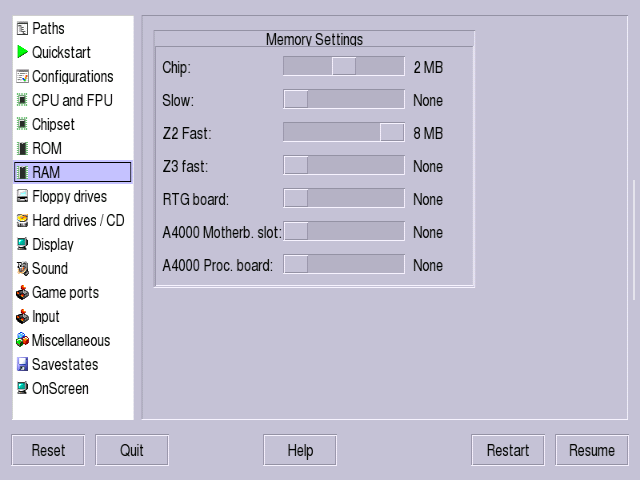Open the Paths settings page
Screen dimensions: 640x480
click(48, 29)
